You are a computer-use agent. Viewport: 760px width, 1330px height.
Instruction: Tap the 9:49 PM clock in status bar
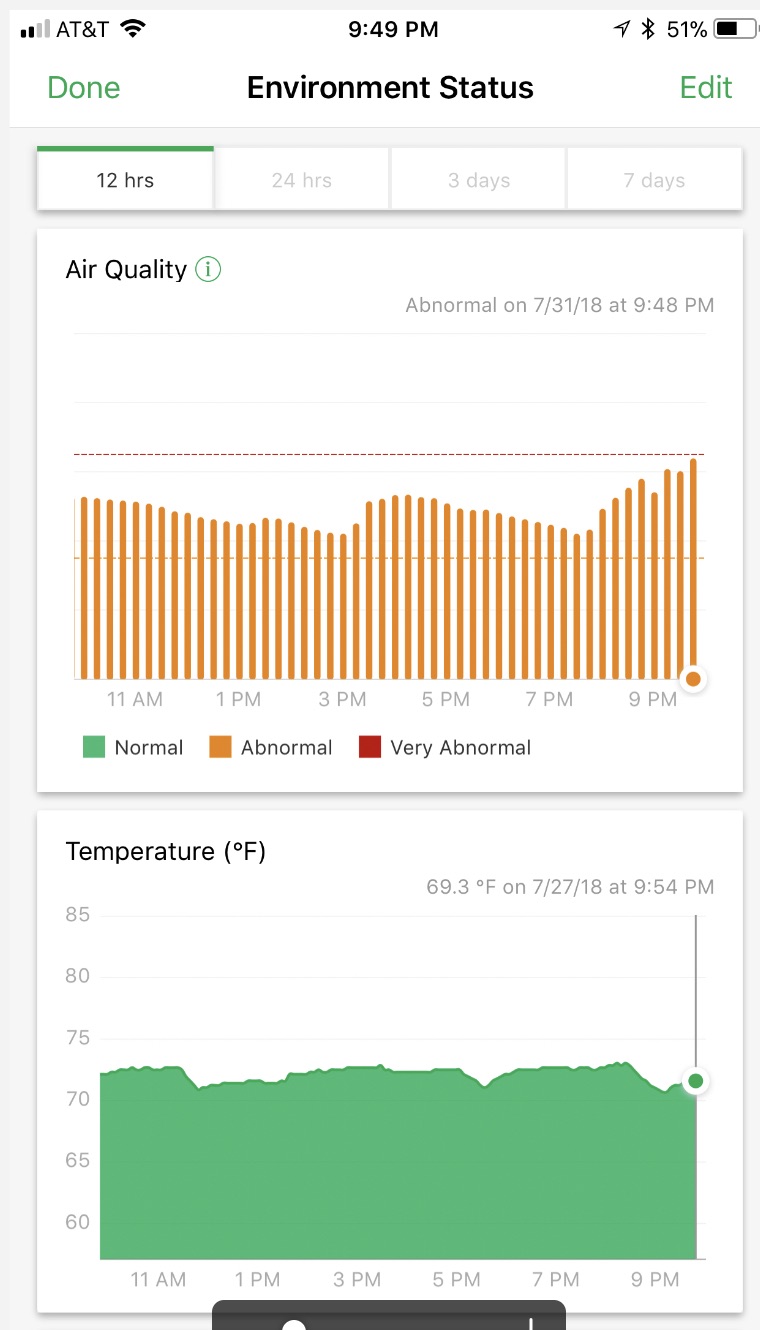click(x=393, y=30)
